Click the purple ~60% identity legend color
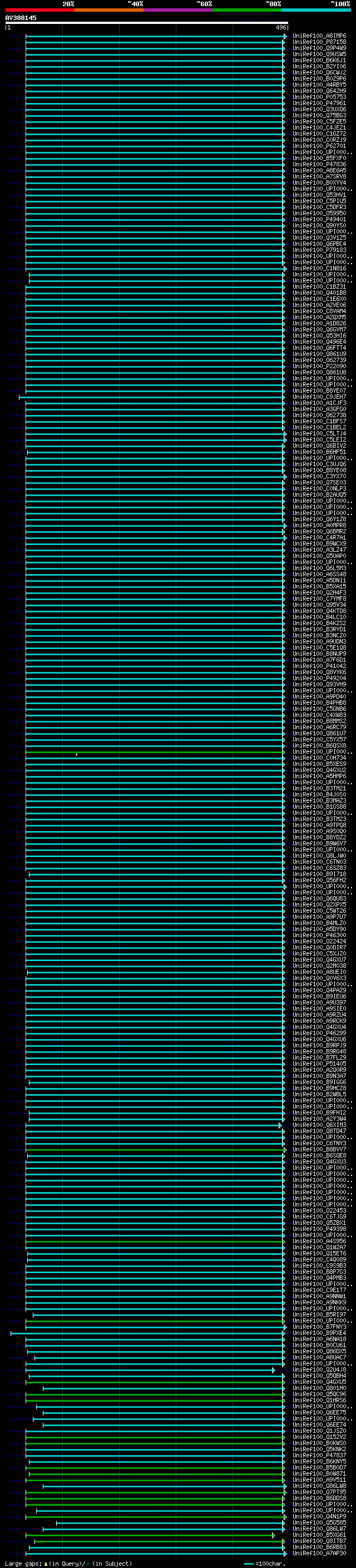 coord(179,10)
